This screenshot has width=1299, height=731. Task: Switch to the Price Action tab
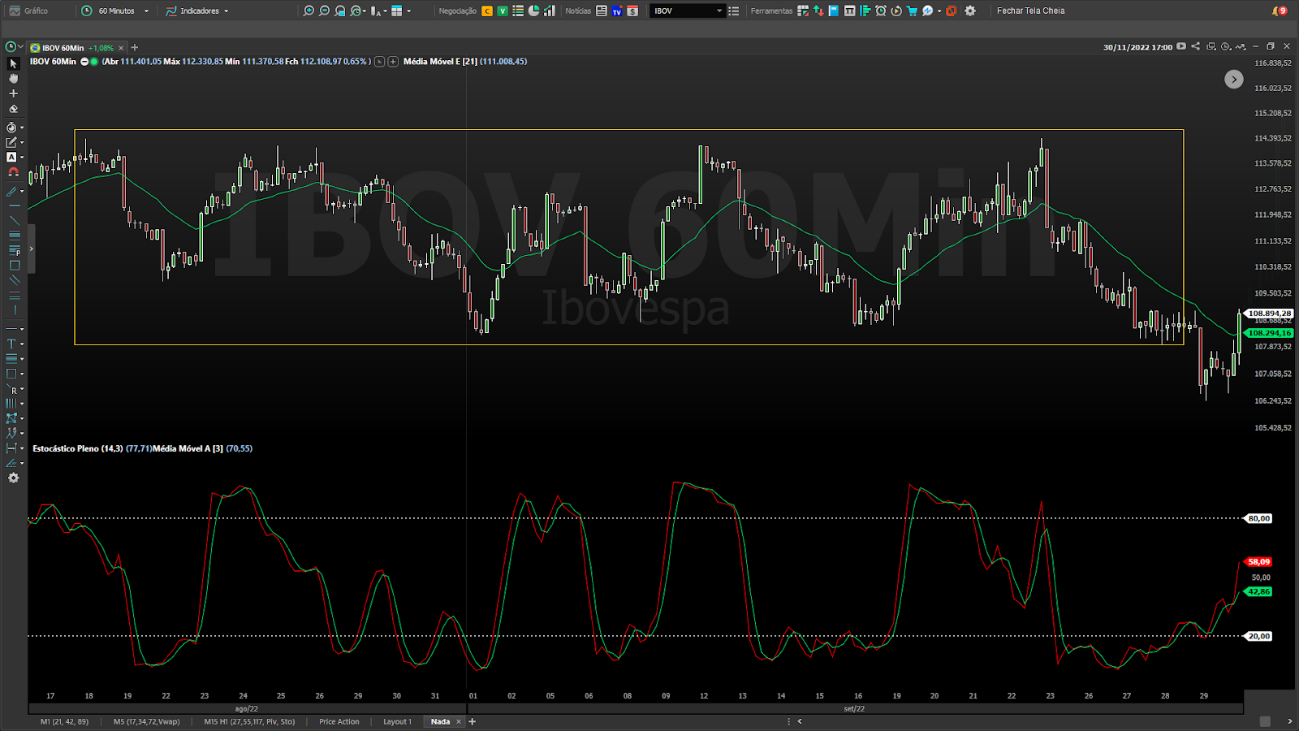click(339, 721)
